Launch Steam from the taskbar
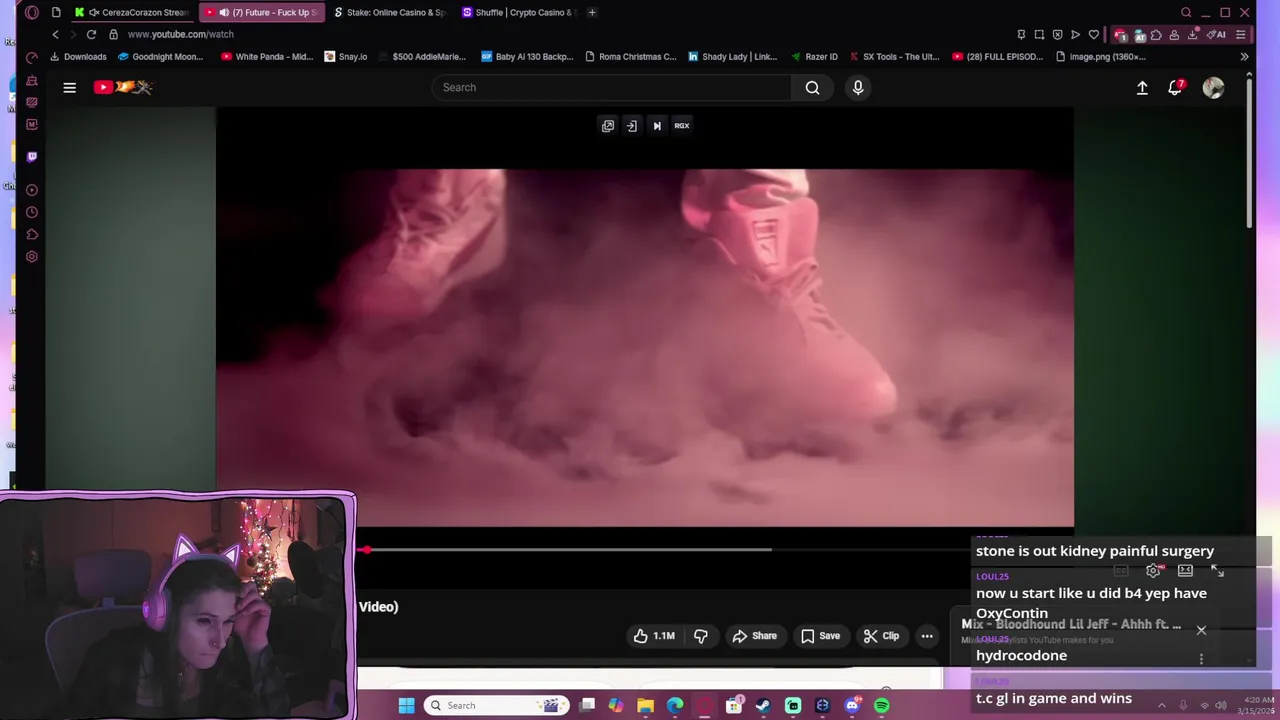Image resolution: width=1280 pixels, height=720 pixels. [764, 706]
